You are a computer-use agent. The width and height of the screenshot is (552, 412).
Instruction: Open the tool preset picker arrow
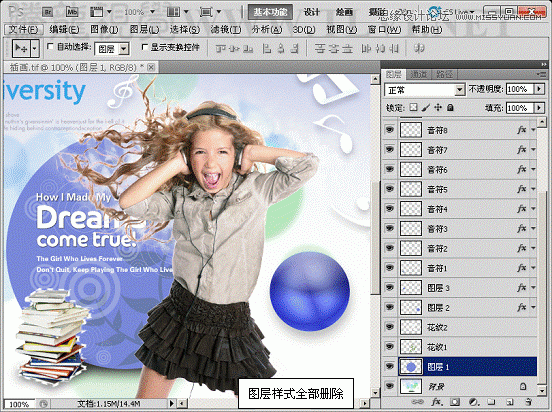[34, 48]
